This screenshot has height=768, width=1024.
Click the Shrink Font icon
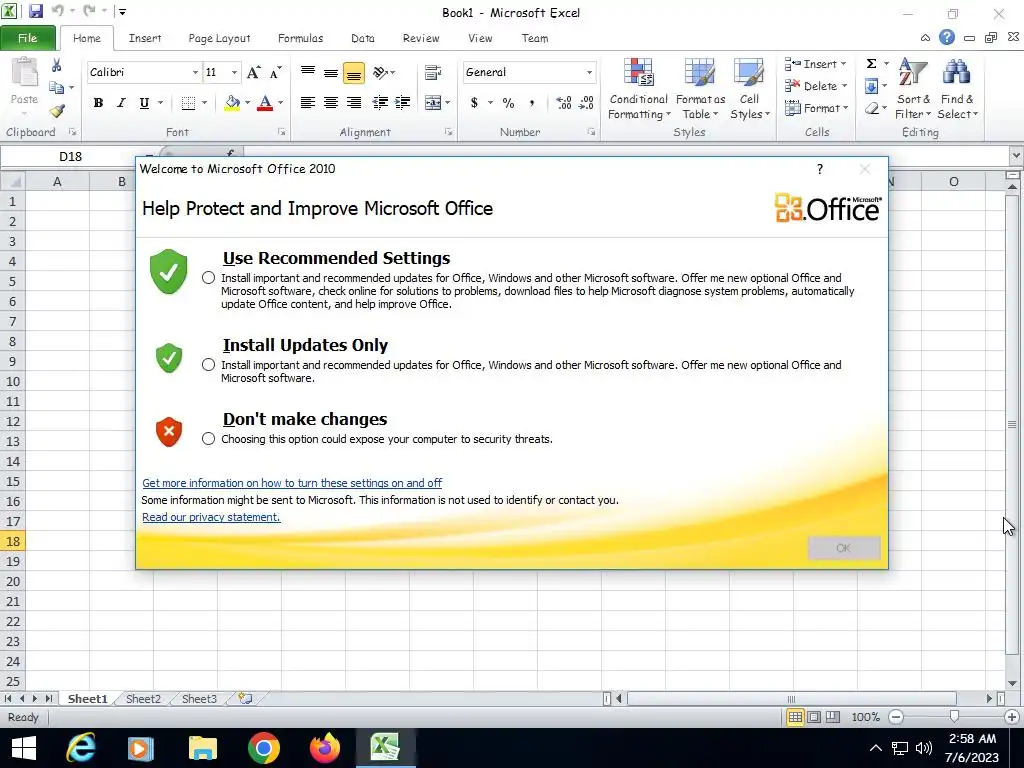pyautogui.click(x=276, y=72)
